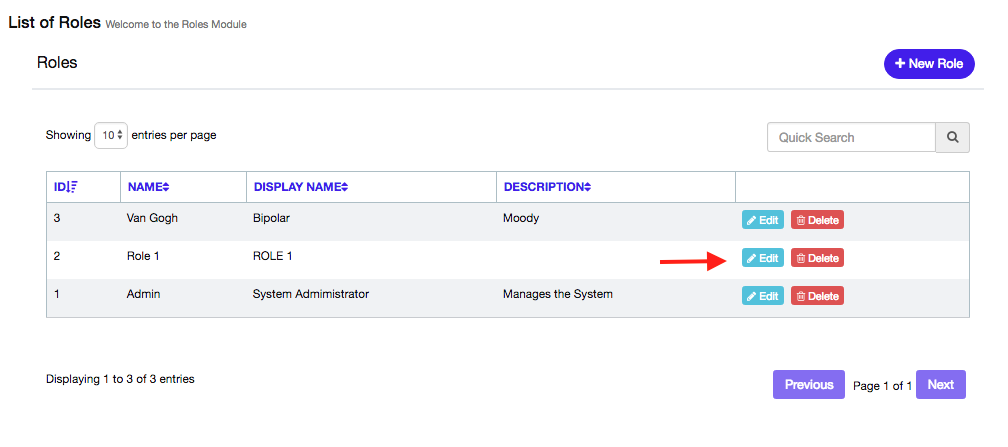
Task: Delete the Admin role
Action: coord(817,296)
